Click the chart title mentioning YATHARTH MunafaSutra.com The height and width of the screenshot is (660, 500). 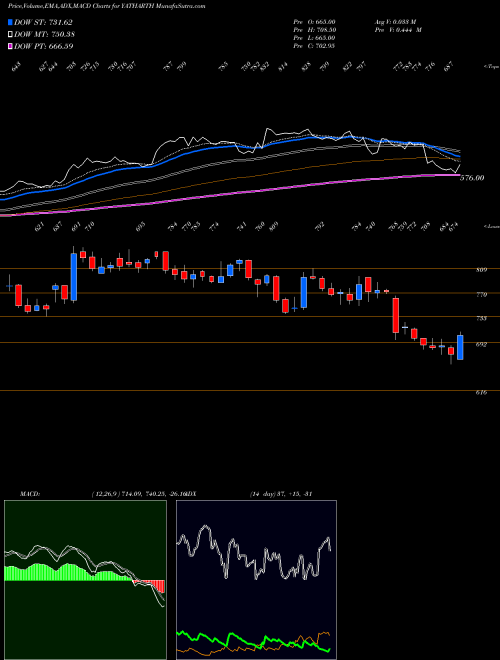coord(107,7)
